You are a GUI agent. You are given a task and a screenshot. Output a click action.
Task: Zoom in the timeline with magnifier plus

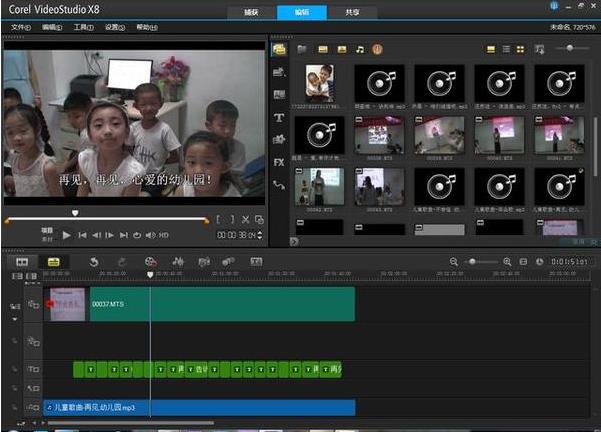click(508, 261)
